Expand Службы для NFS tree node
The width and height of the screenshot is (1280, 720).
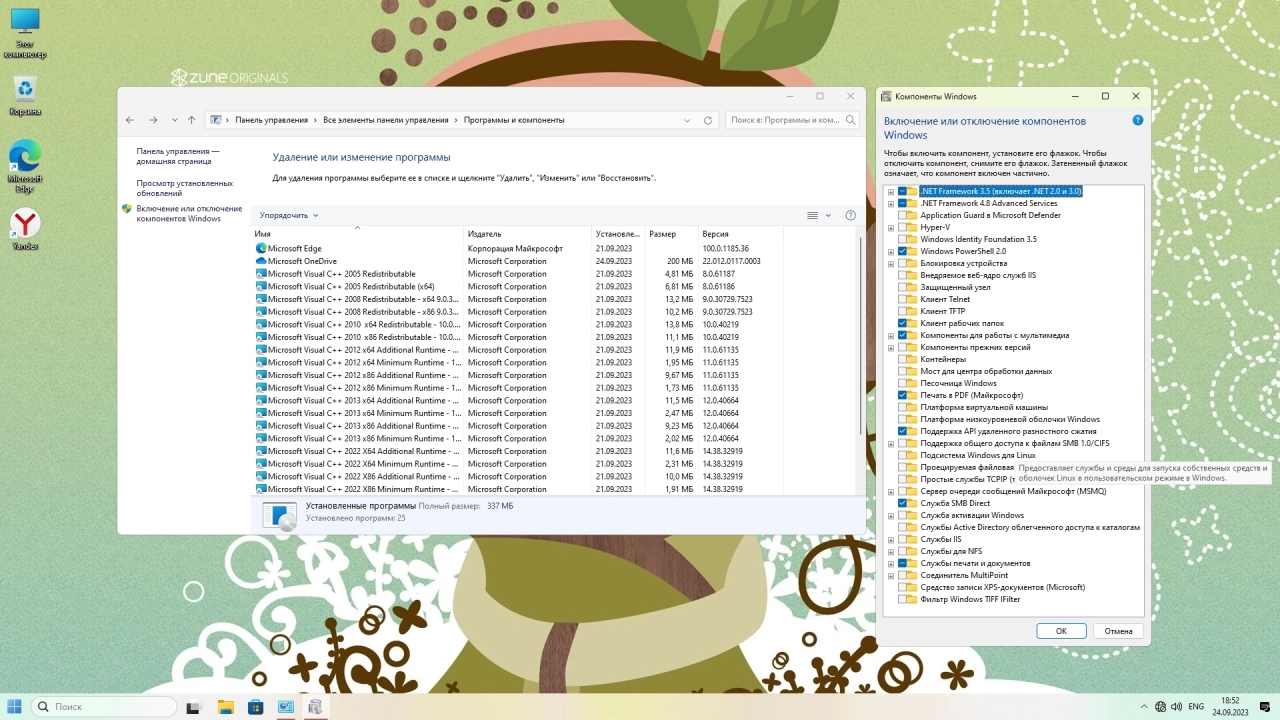point(891,551)
